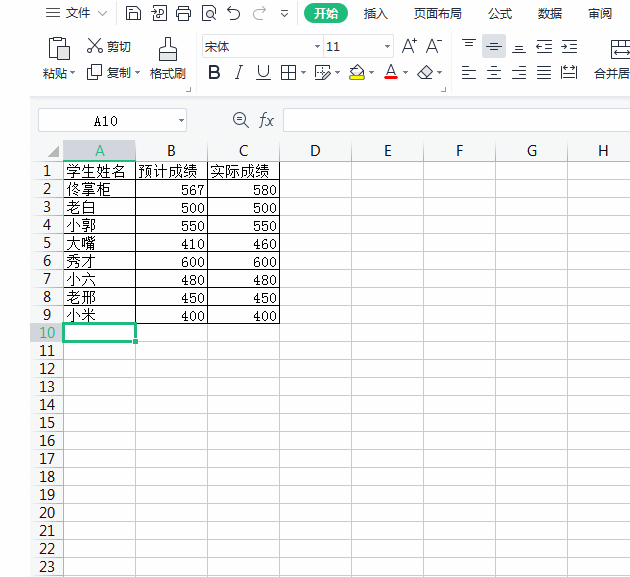Switch to the 审阅 tab
Screen dimensions: 630x577
click(x=600, y=14)
